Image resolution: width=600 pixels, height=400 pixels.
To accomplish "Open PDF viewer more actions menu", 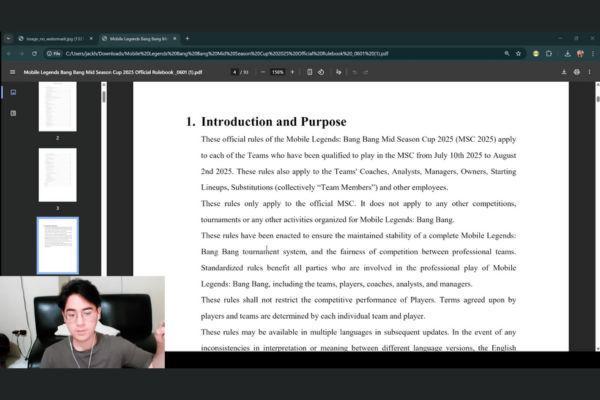I will tap(589, 72).
